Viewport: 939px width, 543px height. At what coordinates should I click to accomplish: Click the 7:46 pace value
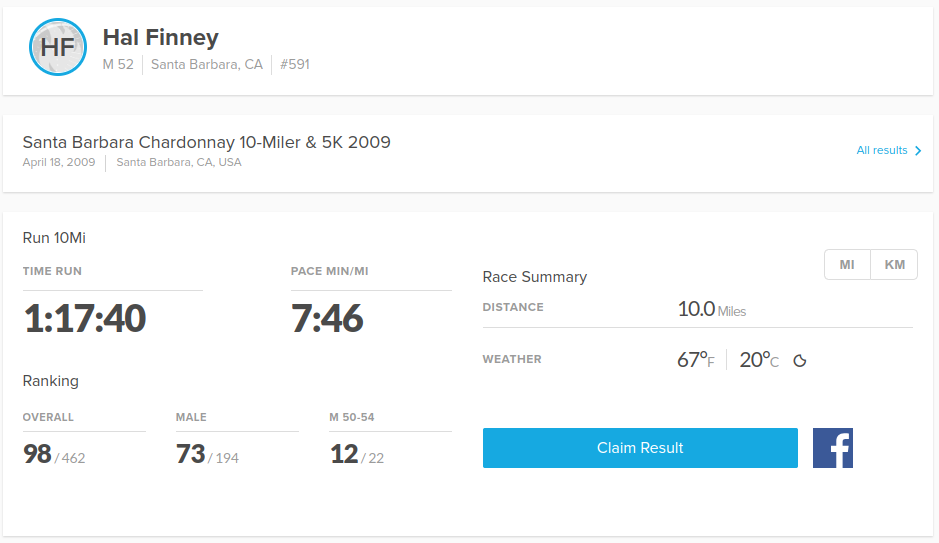(327, 319)
